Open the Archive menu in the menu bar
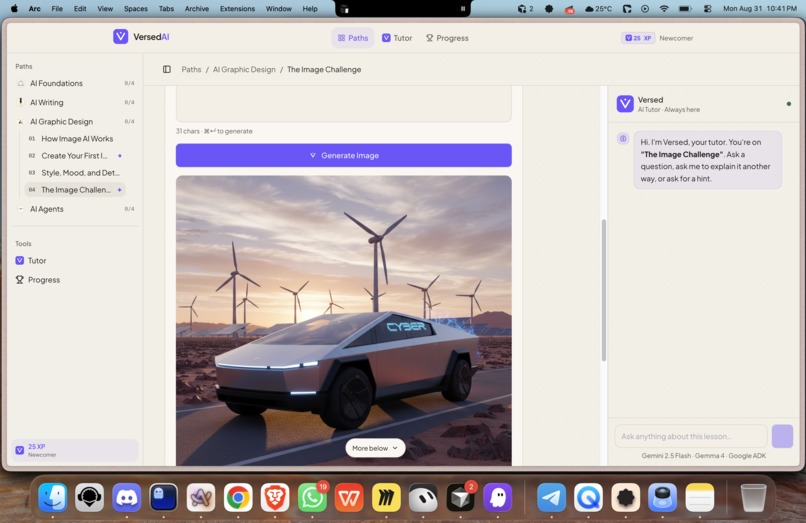 click(197, 9)
